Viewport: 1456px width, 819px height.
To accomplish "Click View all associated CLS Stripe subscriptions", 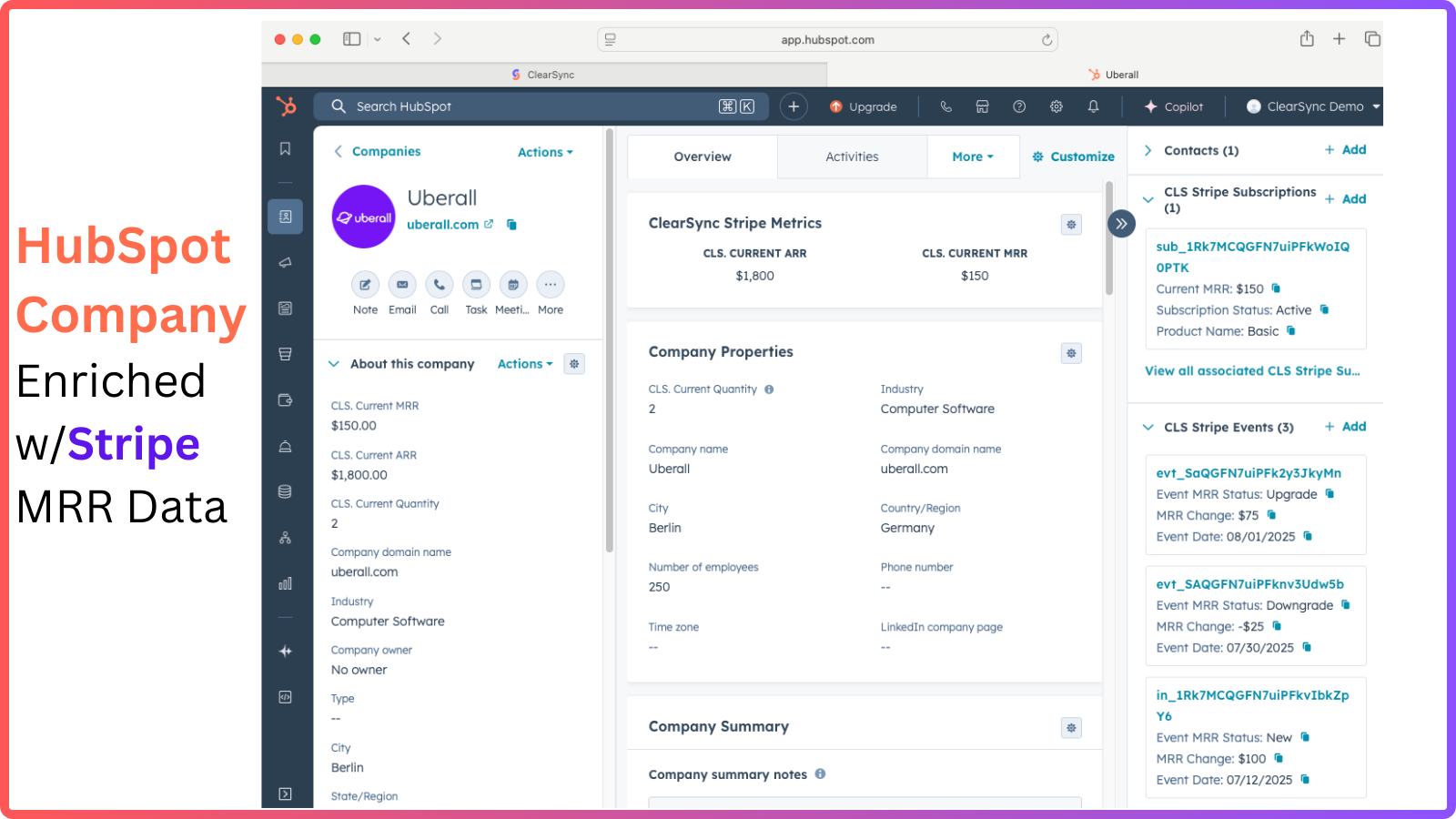I will [1253, 370].
